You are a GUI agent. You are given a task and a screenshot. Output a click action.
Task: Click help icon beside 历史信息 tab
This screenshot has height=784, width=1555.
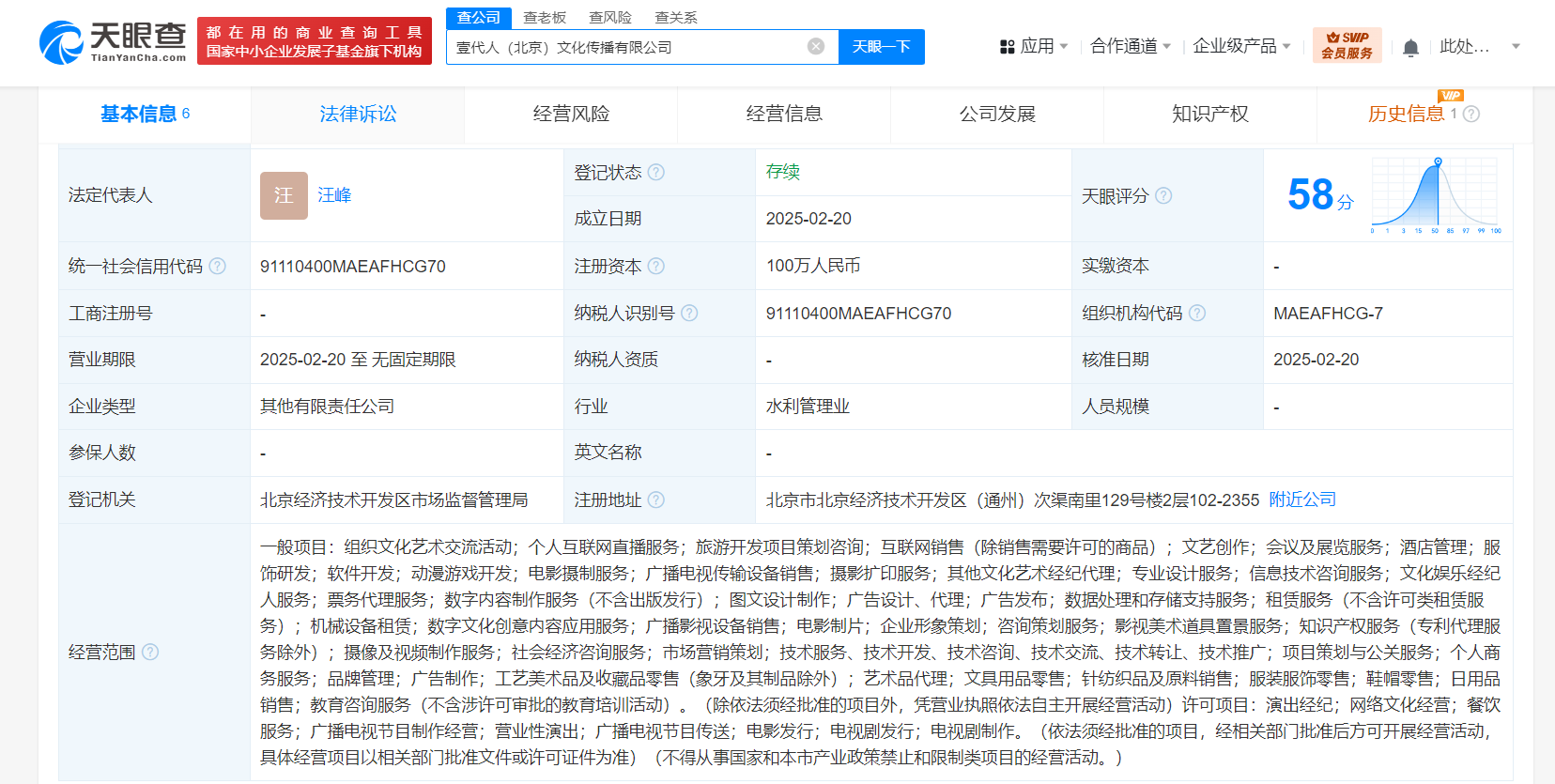[x=1471, y=114]
